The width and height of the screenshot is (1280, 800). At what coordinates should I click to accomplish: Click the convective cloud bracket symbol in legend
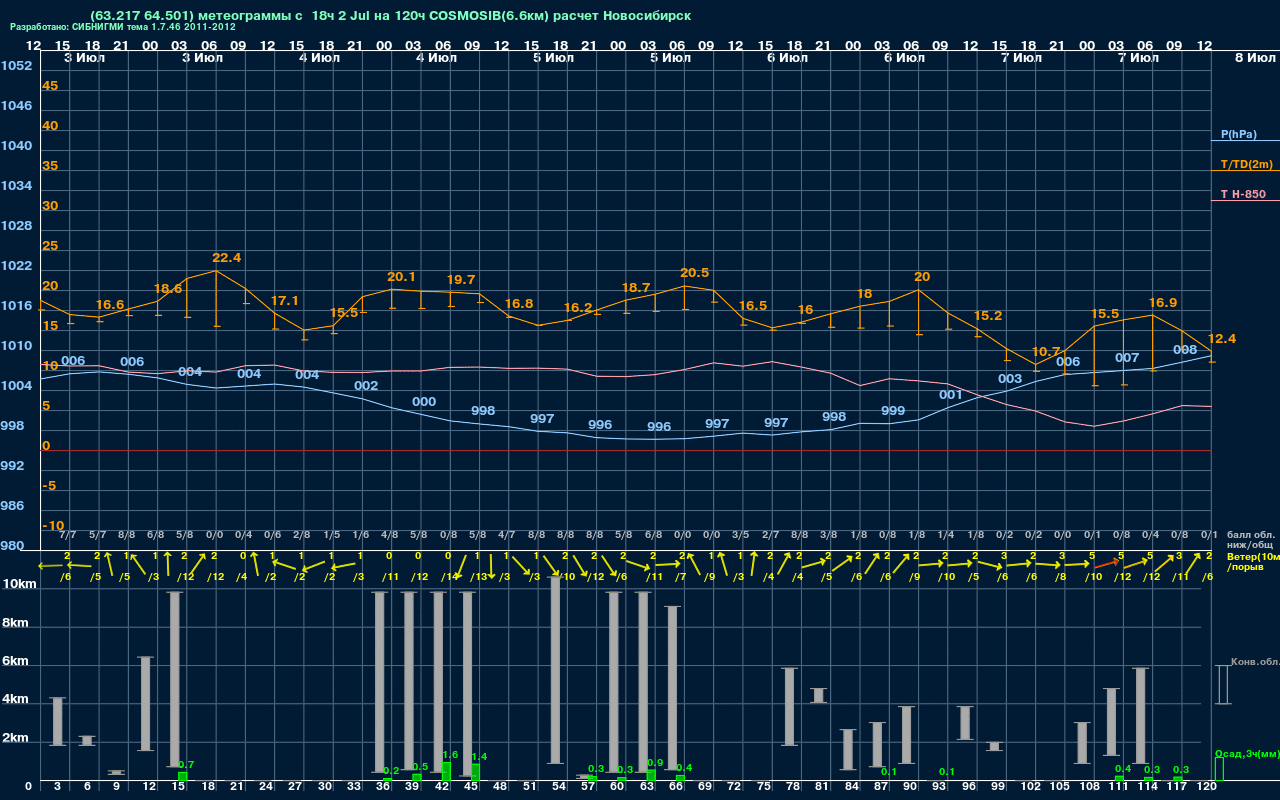pos(1222,685)
